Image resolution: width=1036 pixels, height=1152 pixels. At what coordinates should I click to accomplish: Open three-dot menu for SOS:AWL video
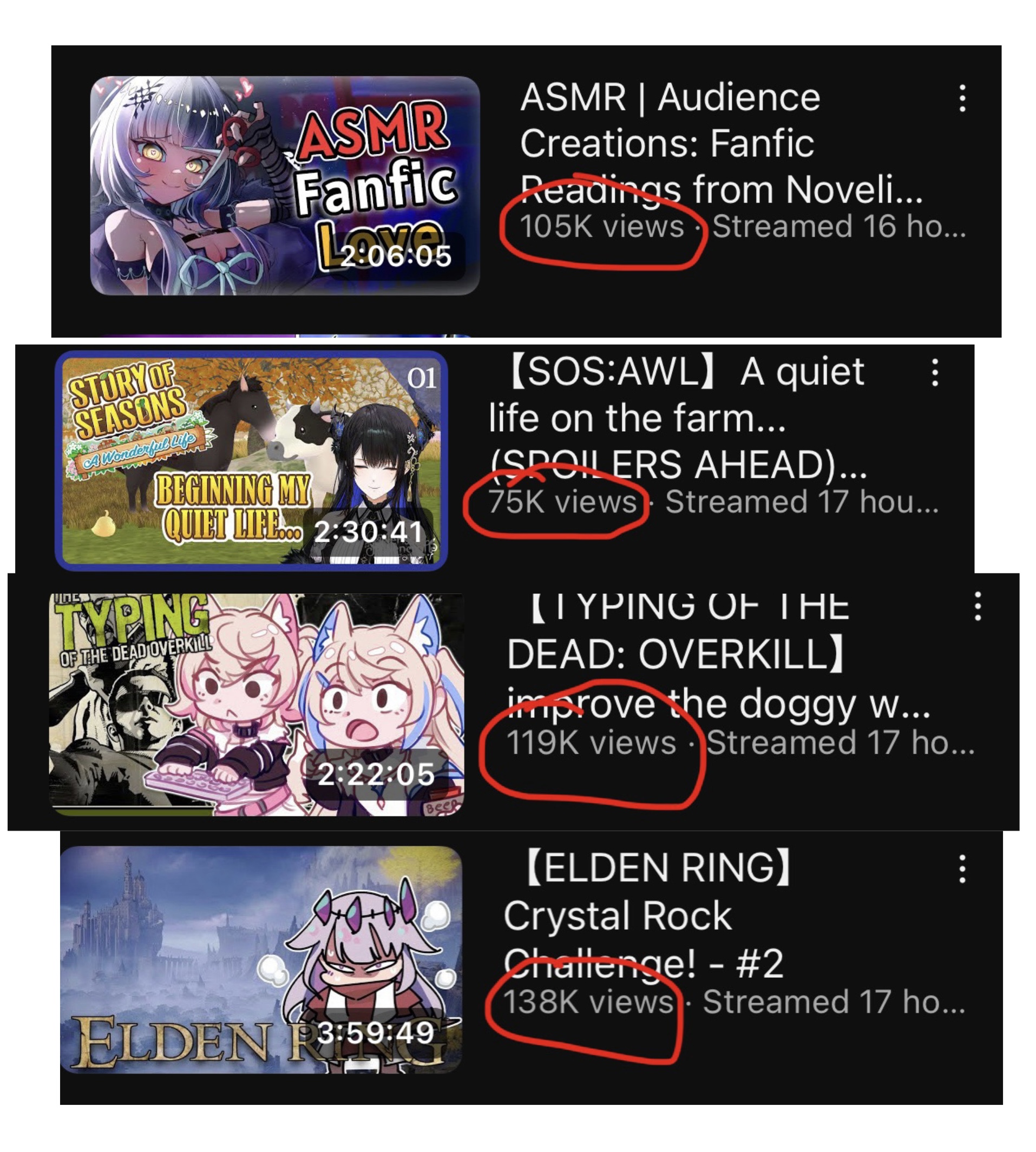tap(935, 373)
